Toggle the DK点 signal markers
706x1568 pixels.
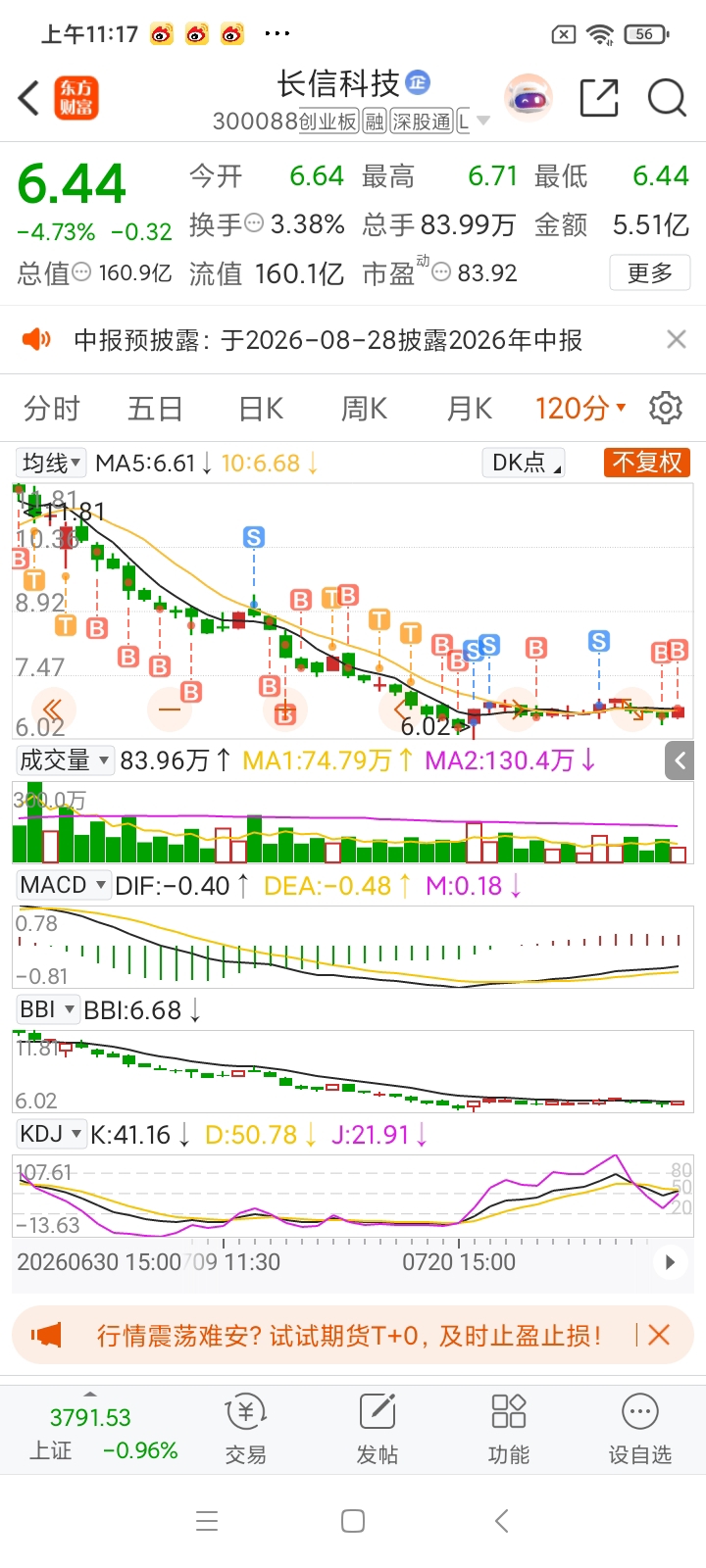point(524,463)
